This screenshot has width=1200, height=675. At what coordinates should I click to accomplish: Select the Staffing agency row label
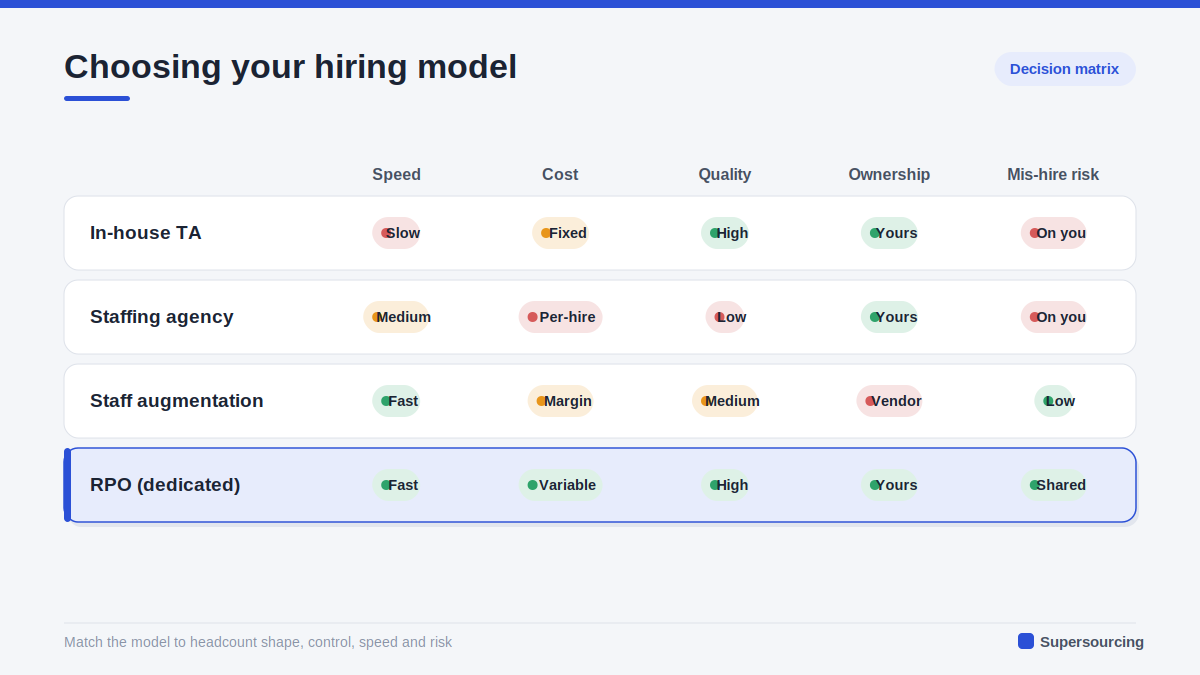coord(162,317)
